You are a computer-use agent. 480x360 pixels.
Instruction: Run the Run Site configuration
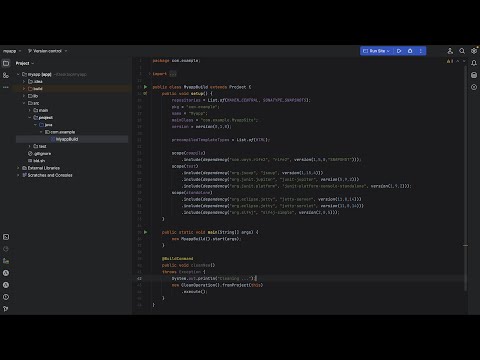point(399,51)
